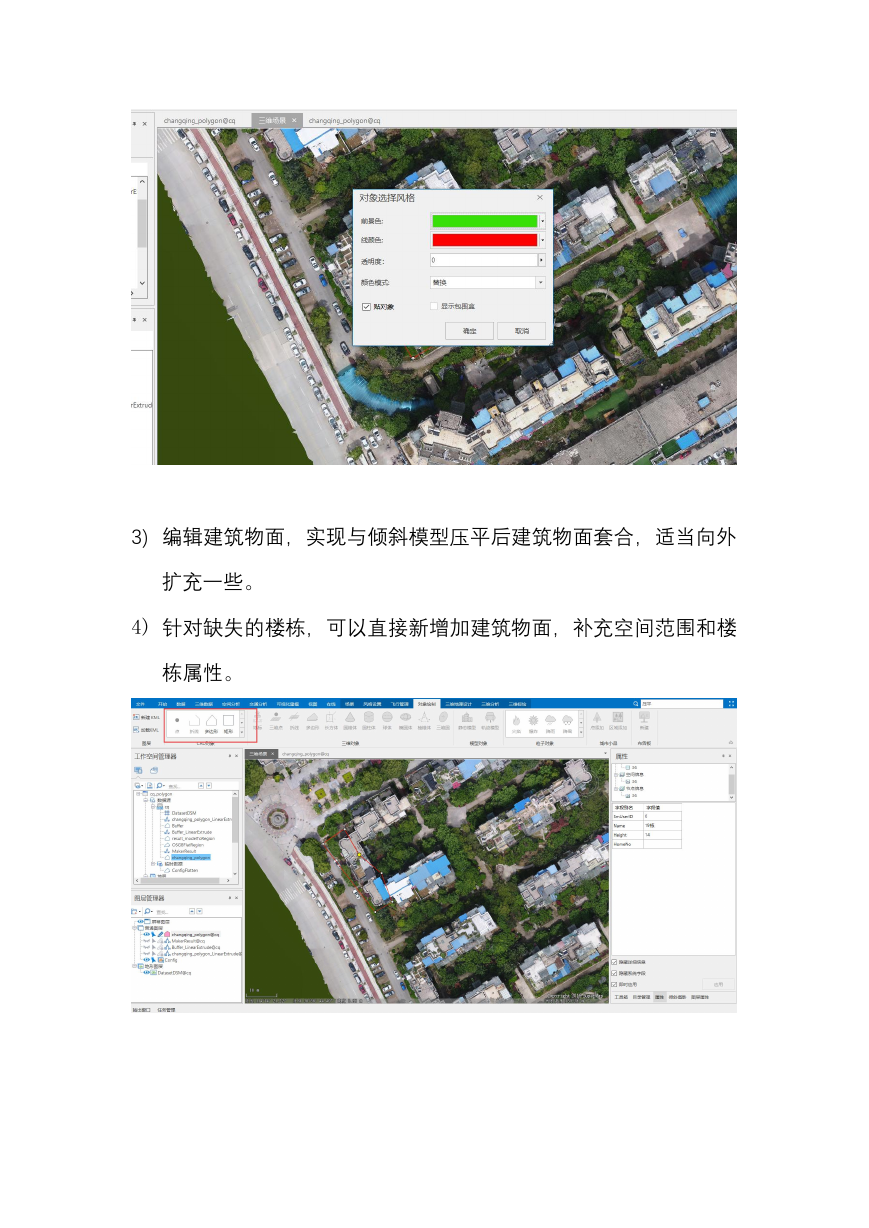Click the 透明度 input field

click(x=484, y=260)
